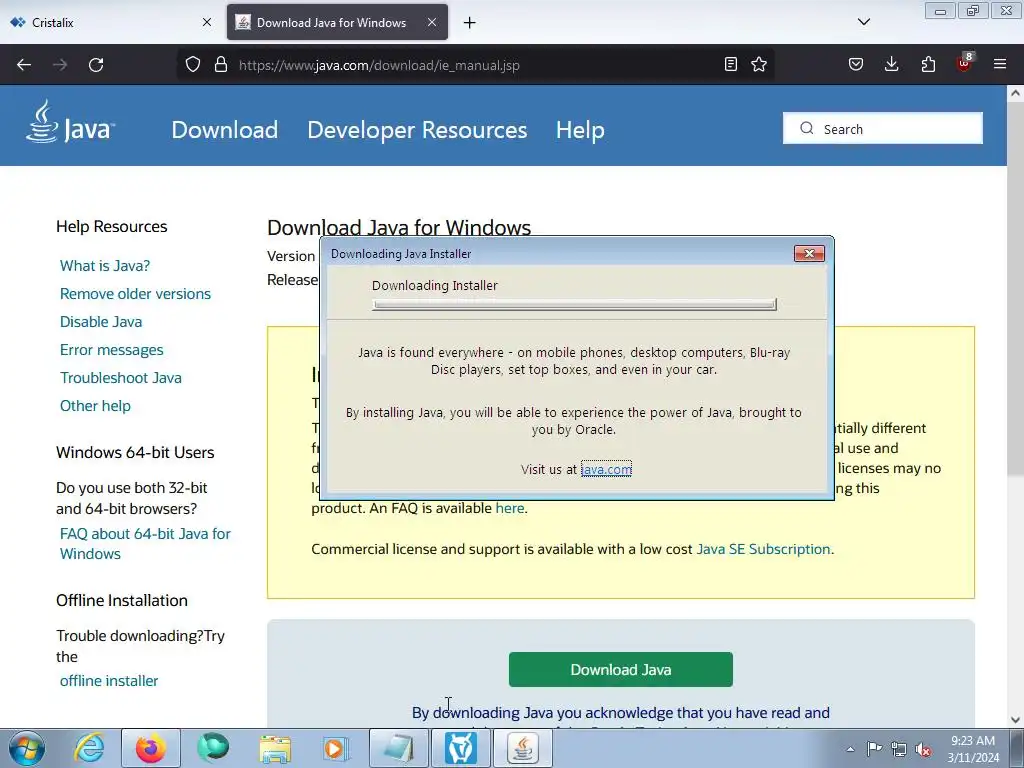Open the offline installer link

109,681
